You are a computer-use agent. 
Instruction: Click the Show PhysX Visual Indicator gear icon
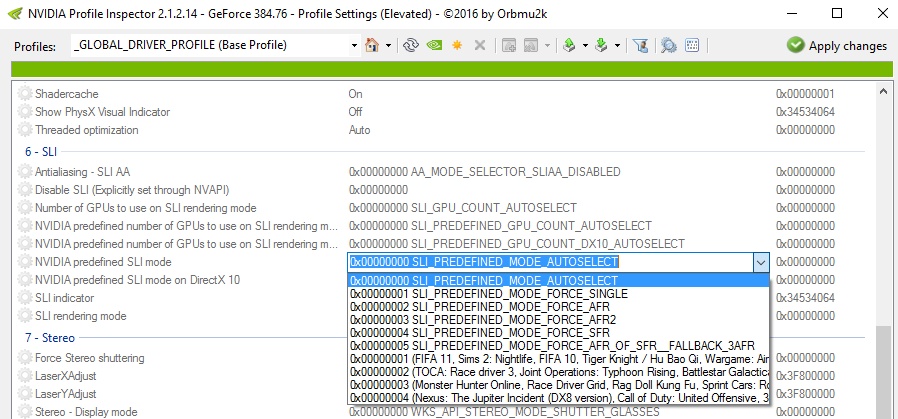(x=25, y=112)
